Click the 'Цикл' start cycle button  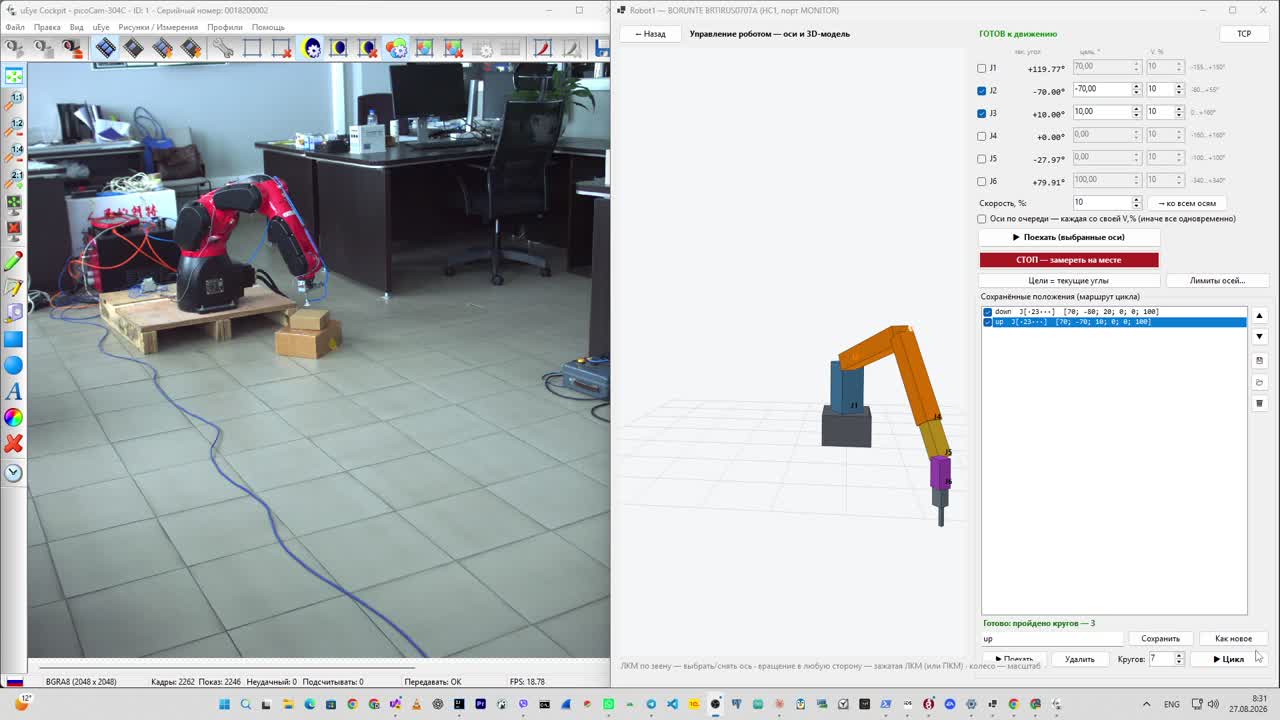1229,659
